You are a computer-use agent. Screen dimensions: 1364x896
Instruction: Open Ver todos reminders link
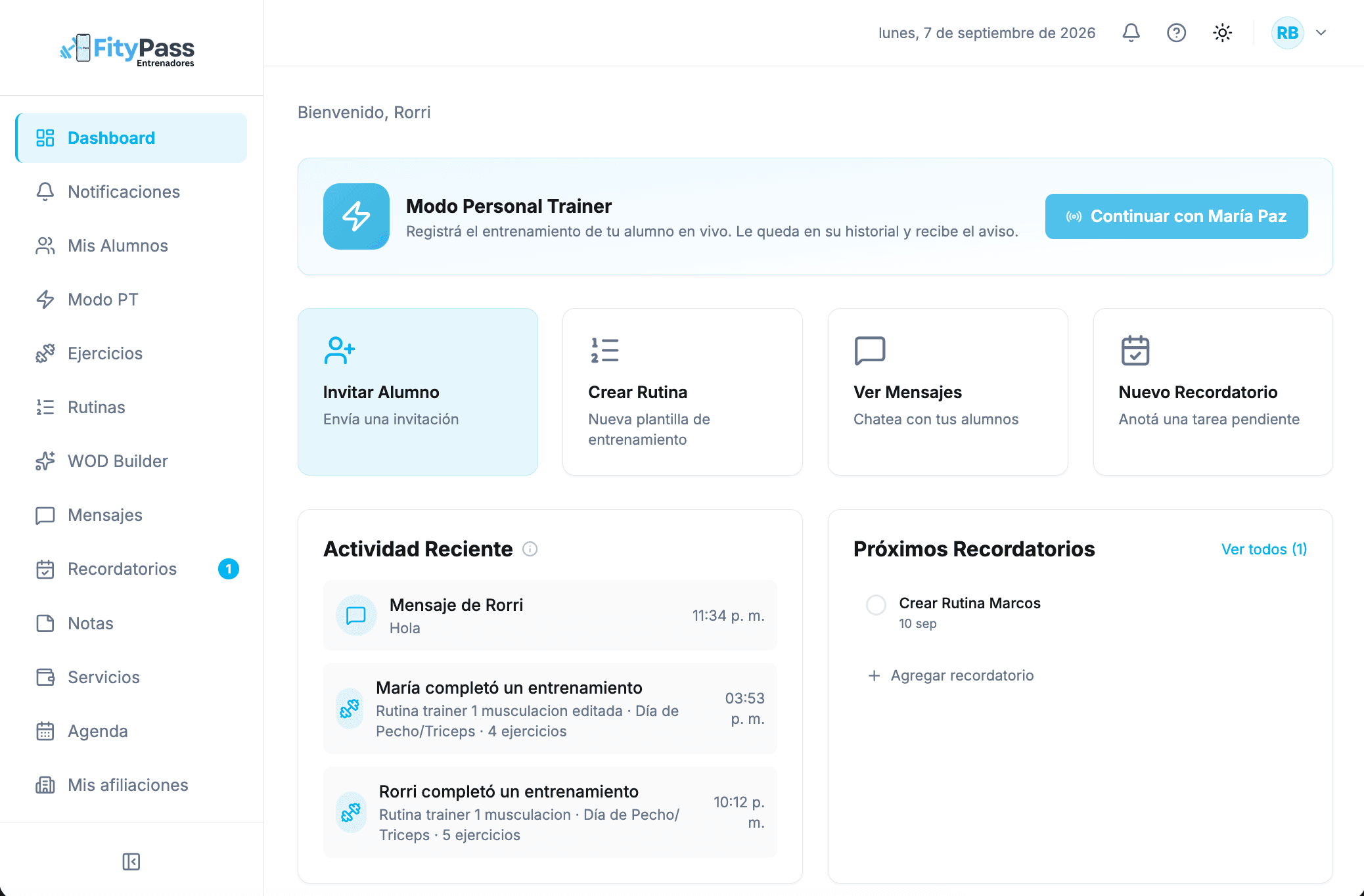pos(1264,549)
